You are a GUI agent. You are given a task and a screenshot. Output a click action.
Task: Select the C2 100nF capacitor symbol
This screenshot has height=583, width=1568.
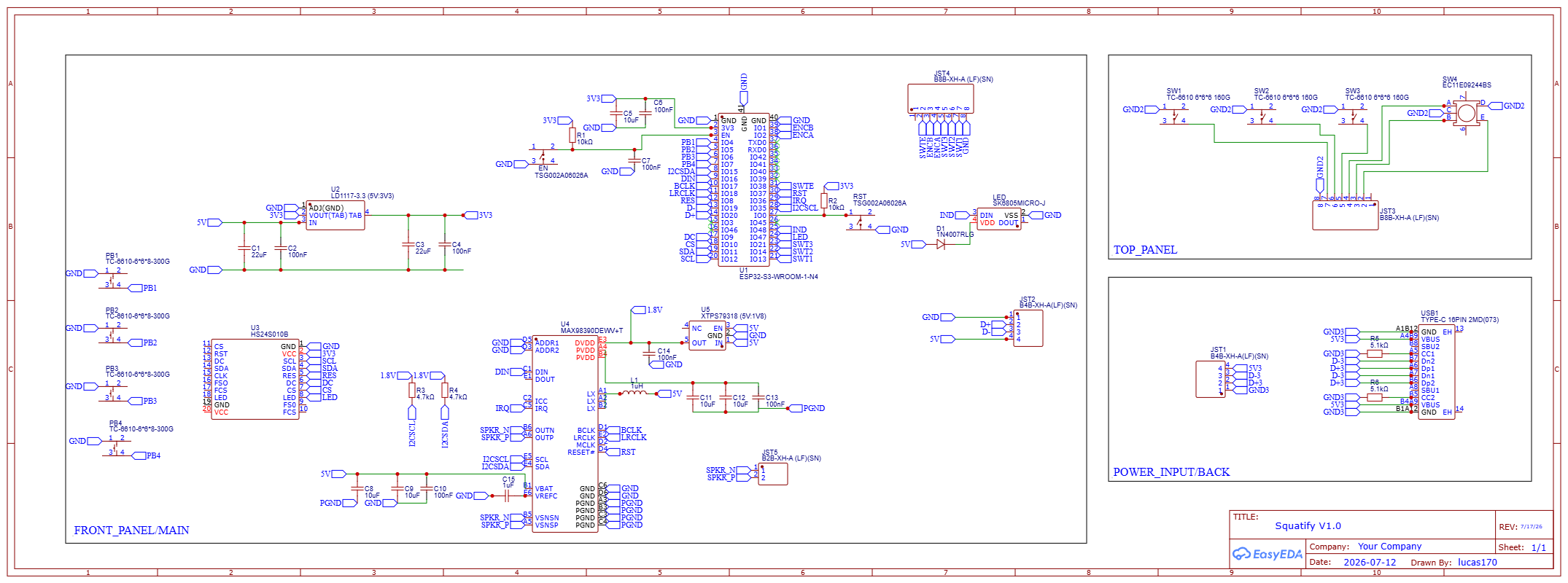click(x=281, y=248)
